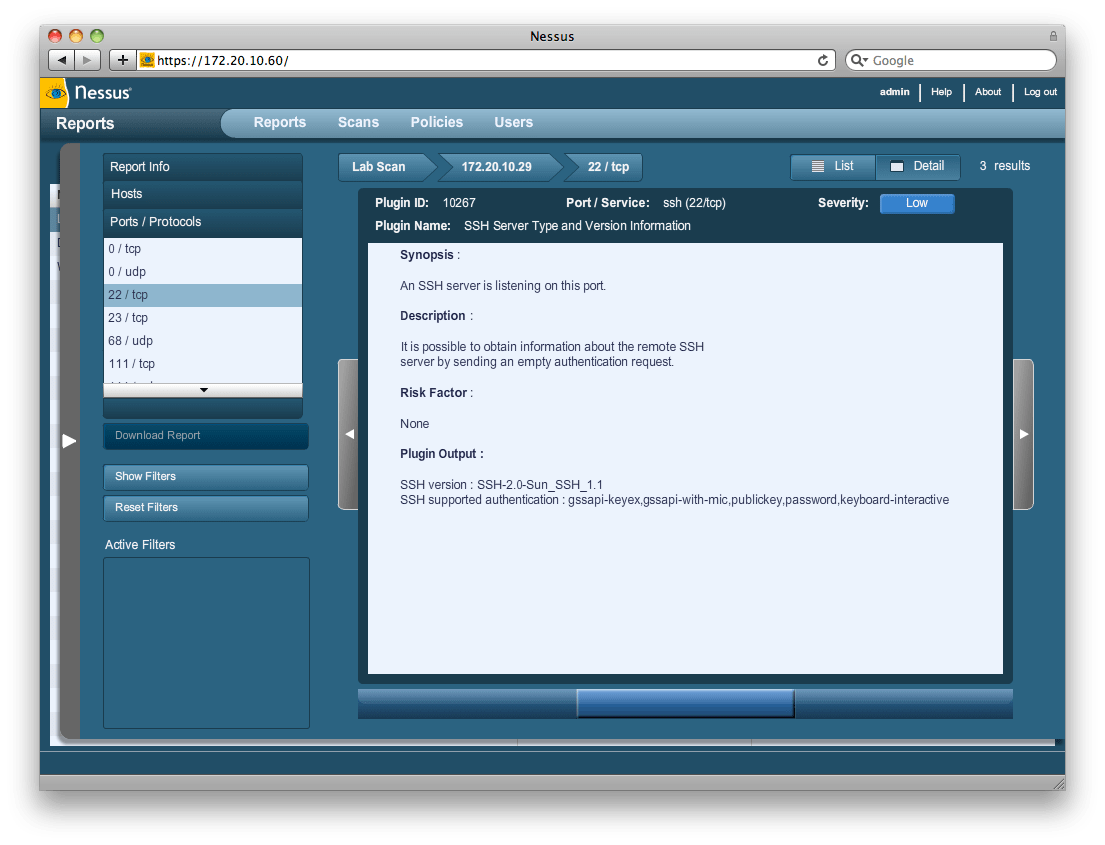Open the Reports tab

tap(280, 122)
